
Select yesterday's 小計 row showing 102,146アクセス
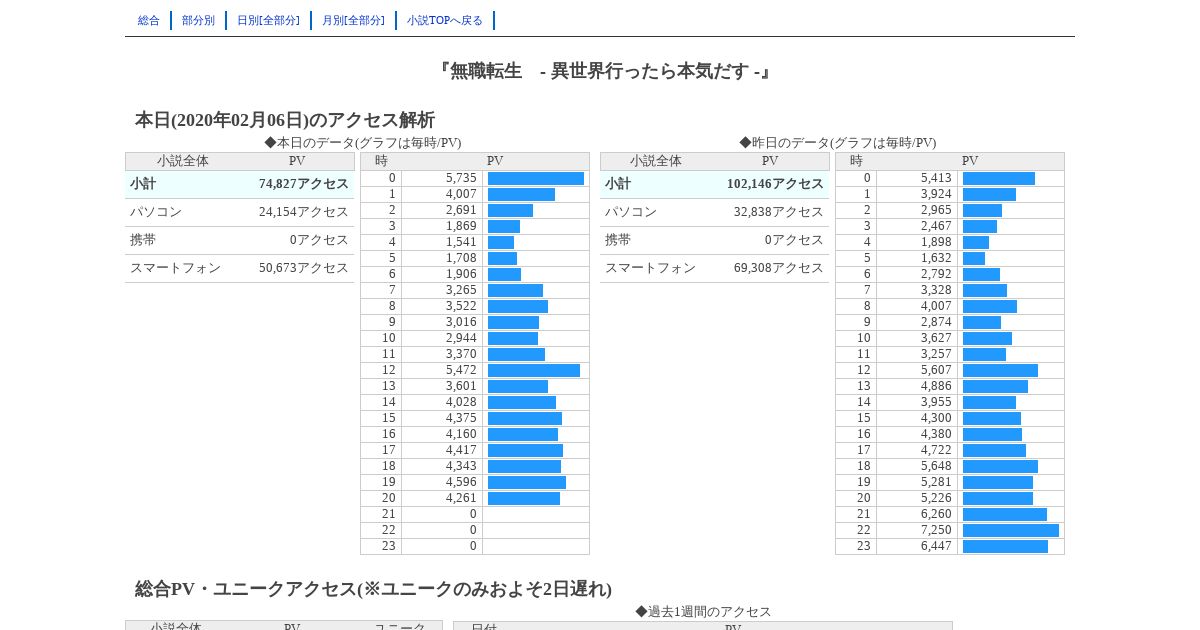(715, 185)
